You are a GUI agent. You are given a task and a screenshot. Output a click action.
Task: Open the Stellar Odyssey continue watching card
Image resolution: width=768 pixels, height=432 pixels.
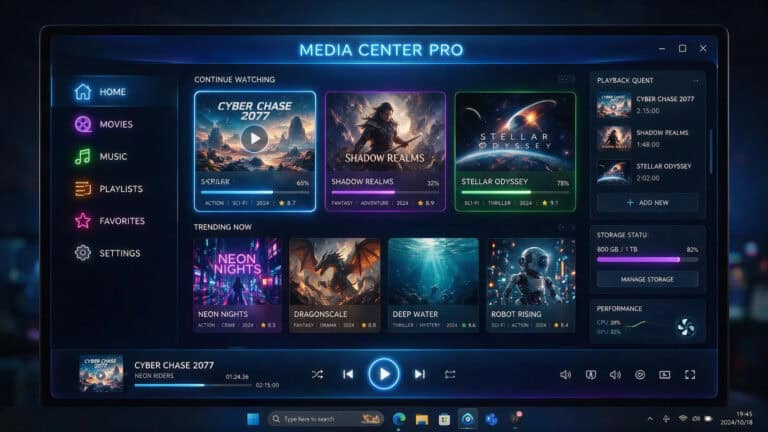point(515,151)
